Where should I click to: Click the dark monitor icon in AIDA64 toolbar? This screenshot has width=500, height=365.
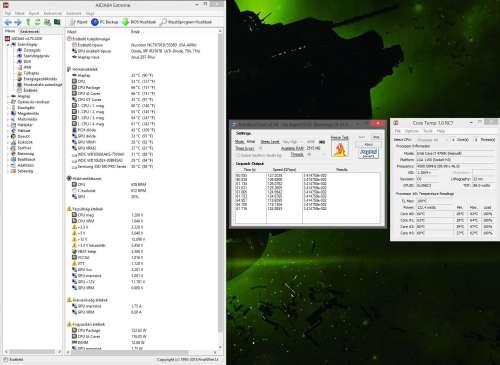click(57, 22)
